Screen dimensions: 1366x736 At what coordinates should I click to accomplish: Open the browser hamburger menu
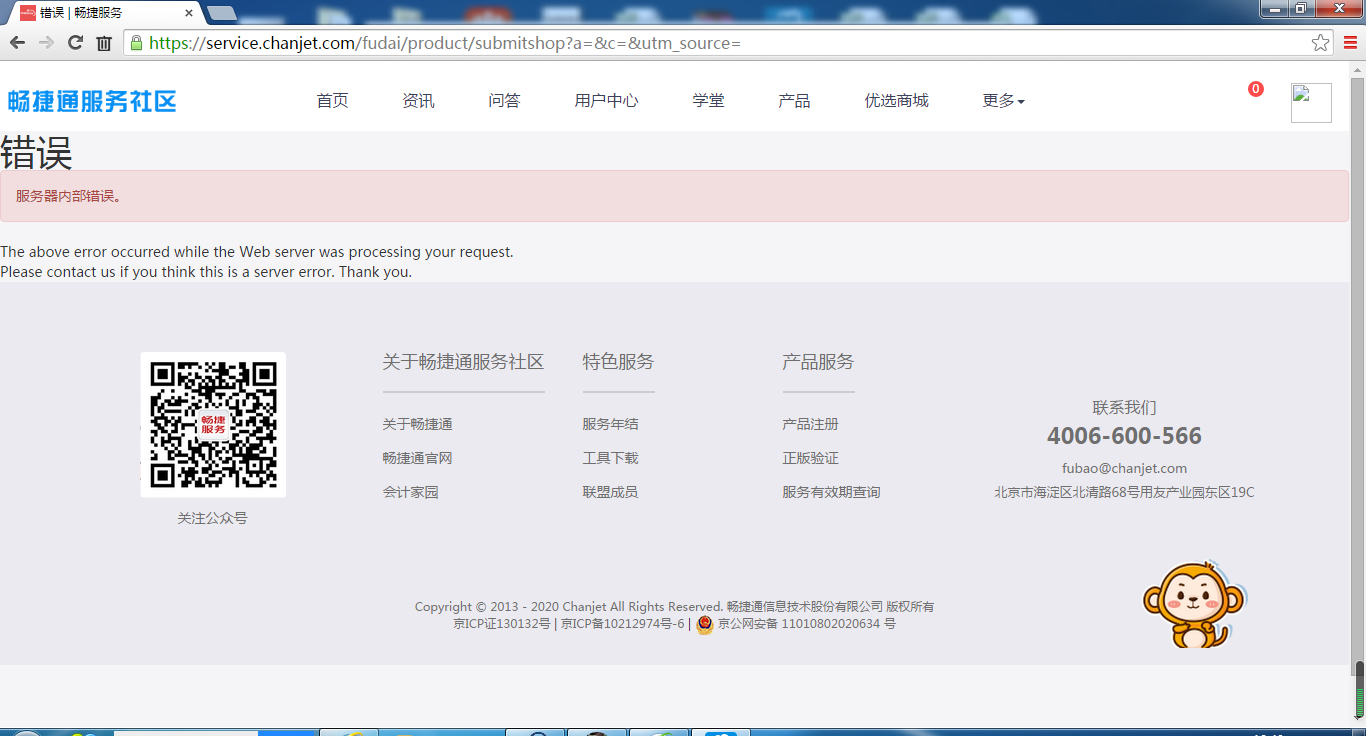(x=1350, y=43)
